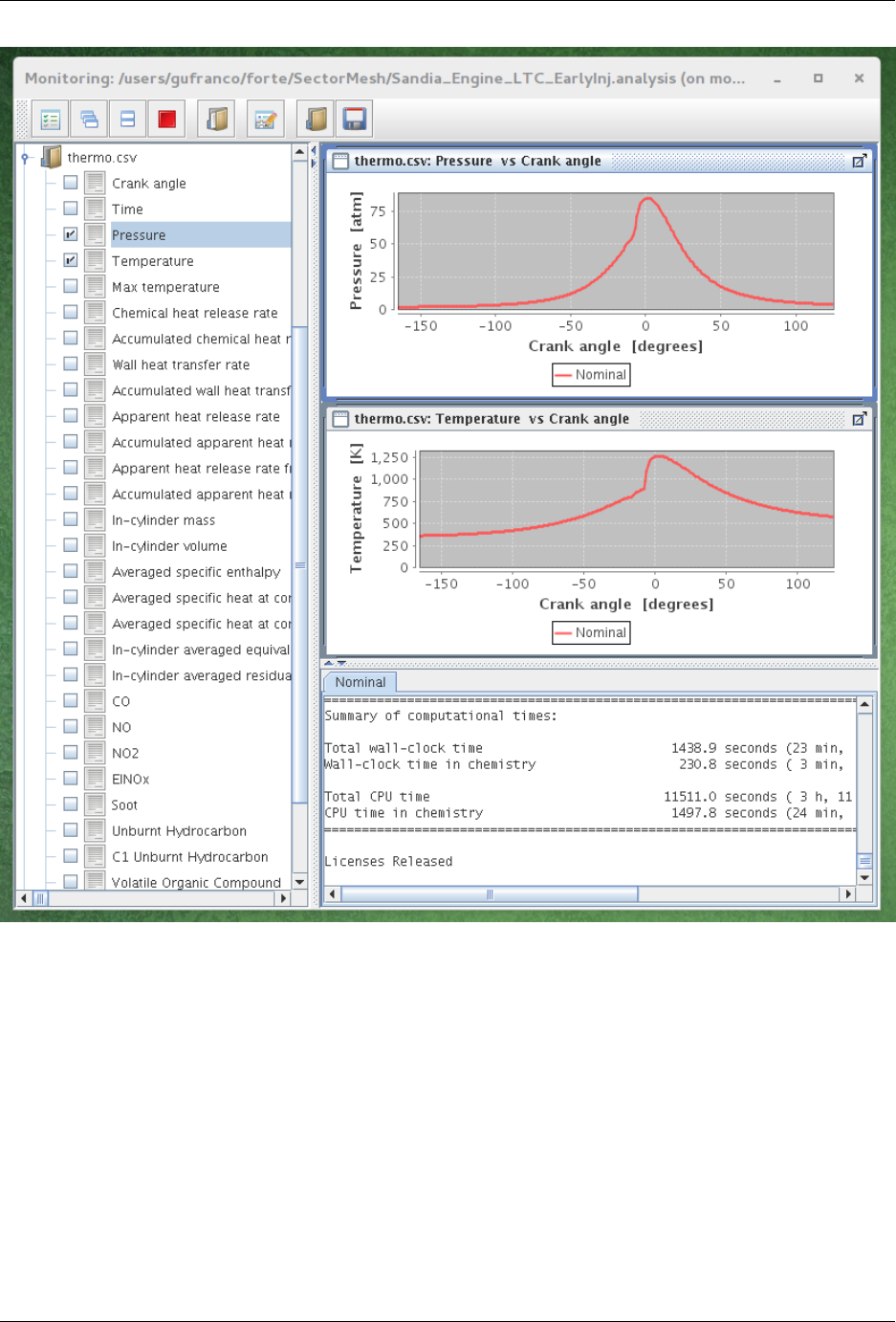Click the log panel scroll right arrow
896x1322 pixels.
pyautogui.click(x=847, y=894)
